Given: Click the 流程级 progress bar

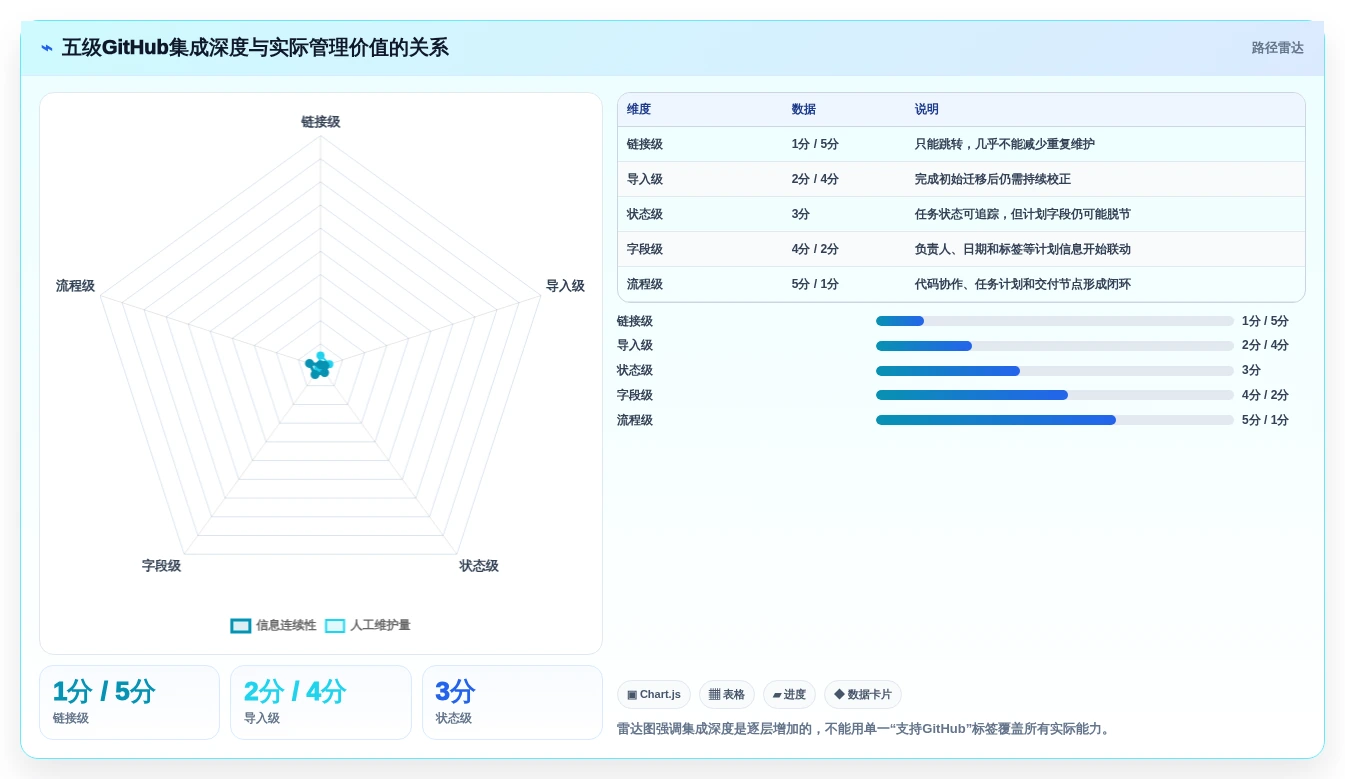Looking at the screenshot, I should (1055, 420).
